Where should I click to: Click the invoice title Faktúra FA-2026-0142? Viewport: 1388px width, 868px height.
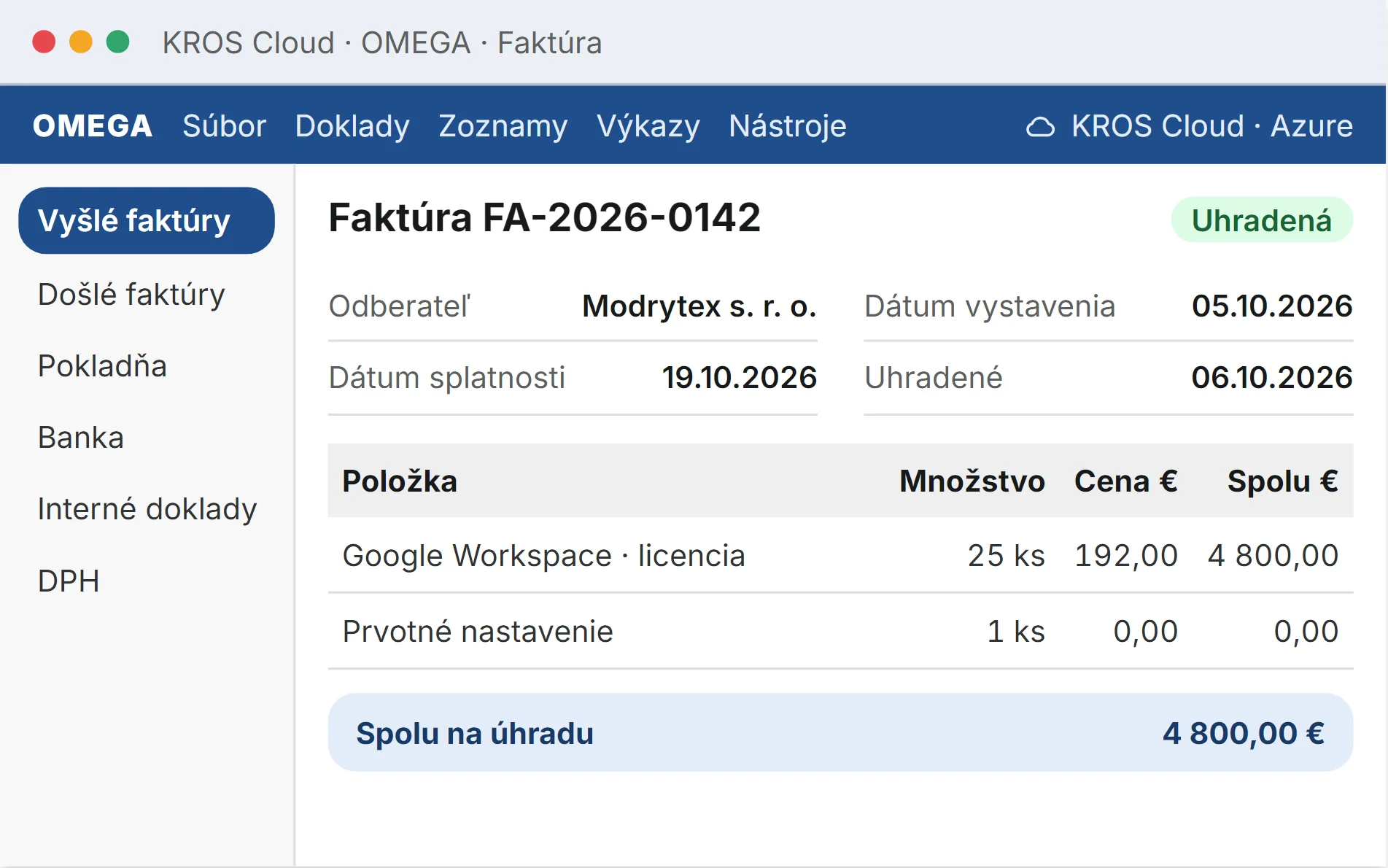click(544, 217)
